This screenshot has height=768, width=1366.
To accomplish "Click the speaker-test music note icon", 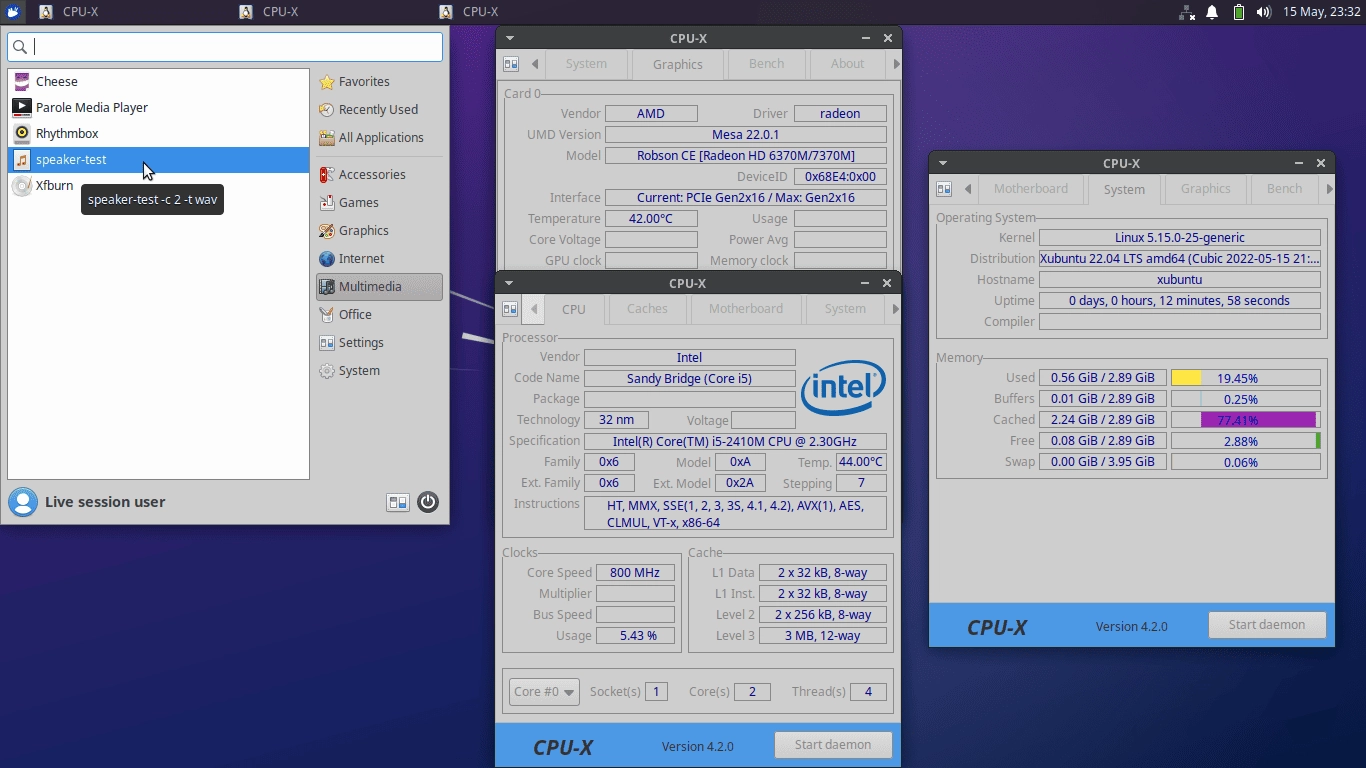I will coord(22,160).
